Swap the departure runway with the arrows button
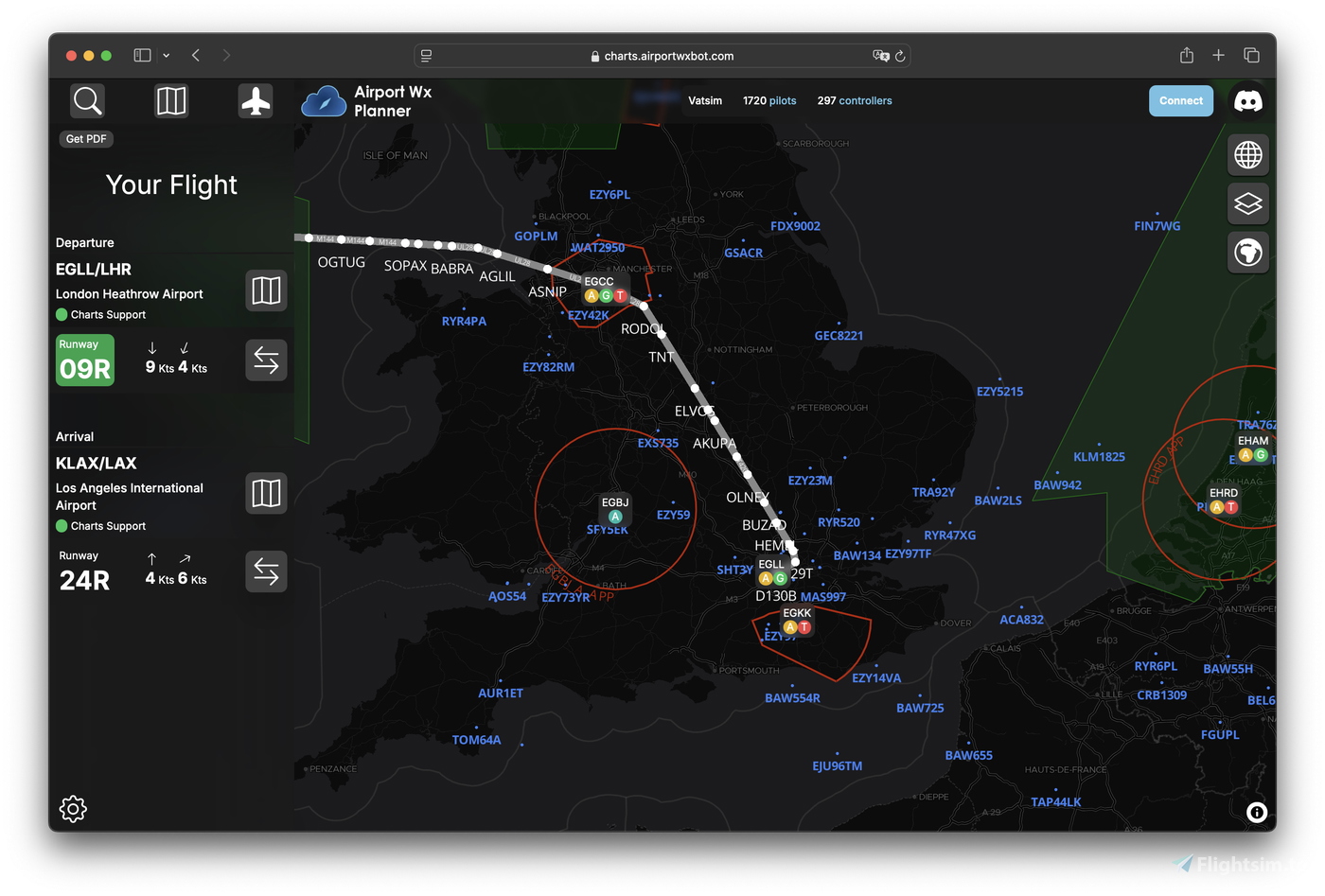 pos(266,360)
